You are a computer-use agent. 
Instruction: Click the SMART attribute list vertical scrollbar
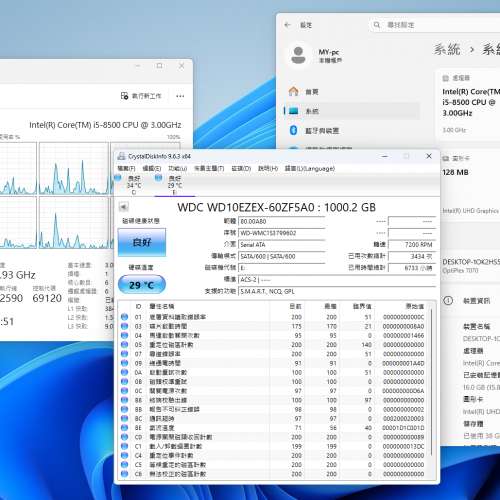[x=432, y=382]
